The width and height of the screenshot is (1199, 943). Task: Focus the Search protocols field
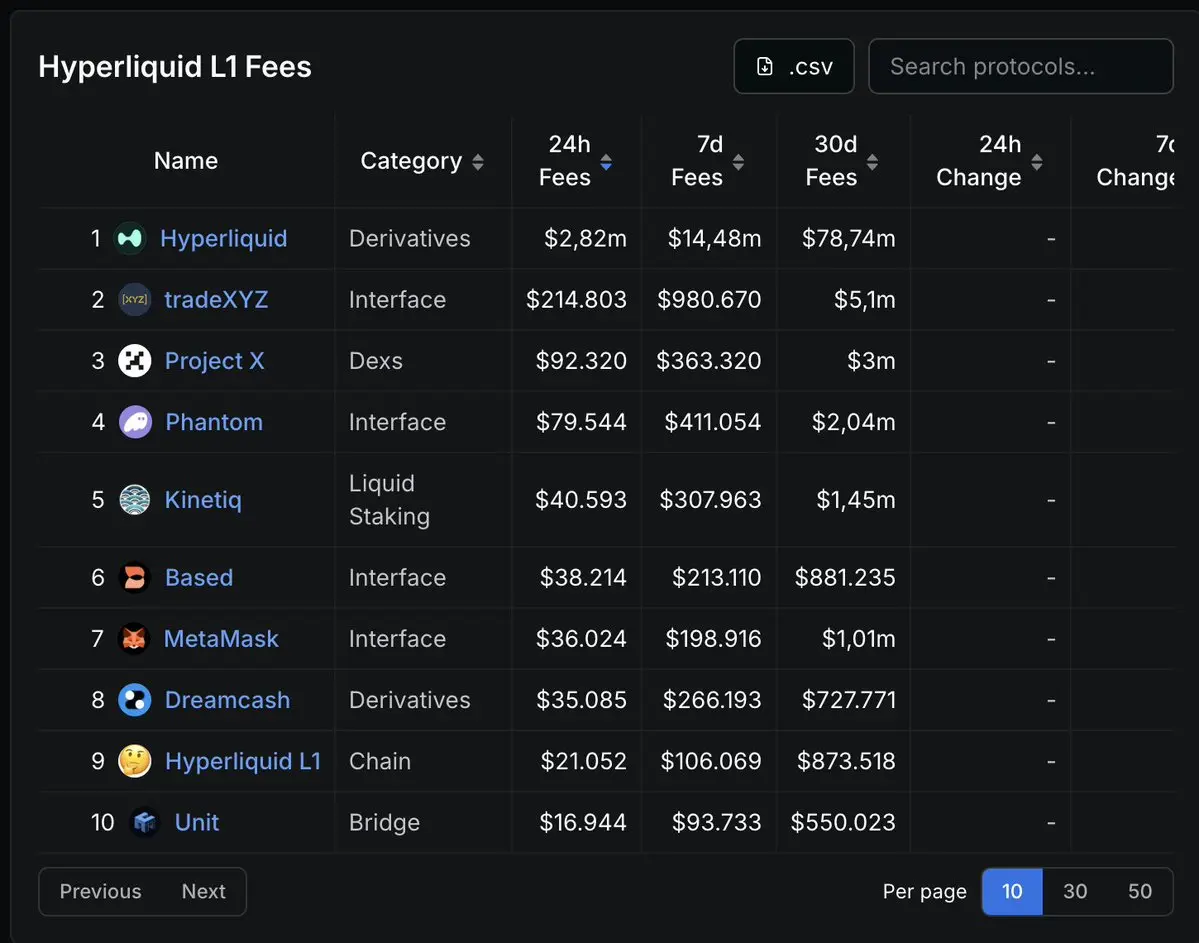click(1020, 67)
